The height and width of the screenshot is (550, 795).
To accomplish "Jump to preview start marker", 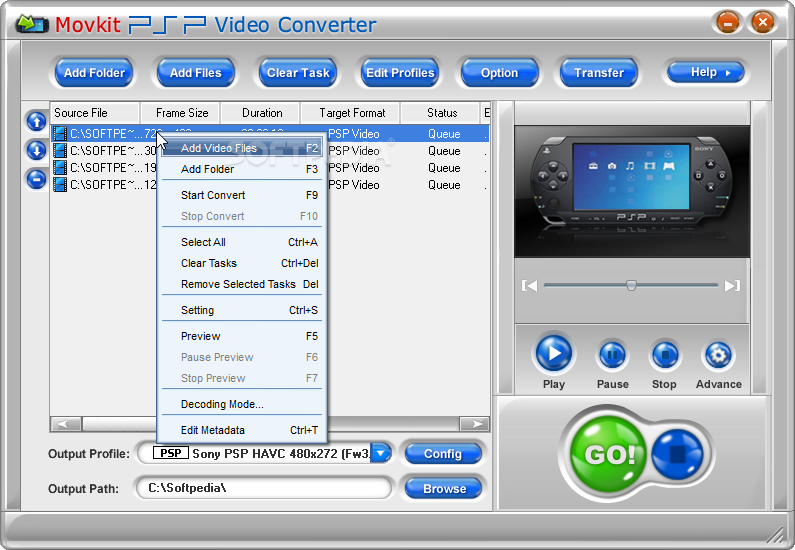I will (x=529, y=286).
